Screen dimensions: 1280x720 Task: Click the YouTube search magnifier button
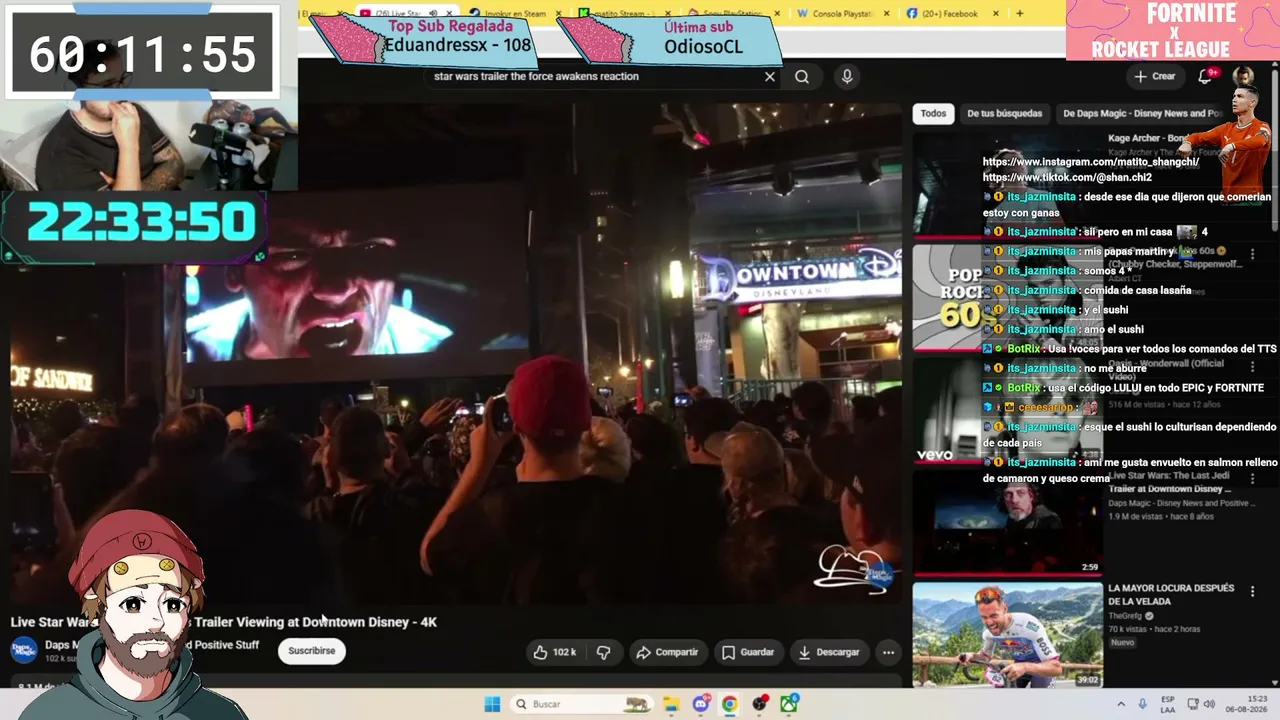pos(802,76)
